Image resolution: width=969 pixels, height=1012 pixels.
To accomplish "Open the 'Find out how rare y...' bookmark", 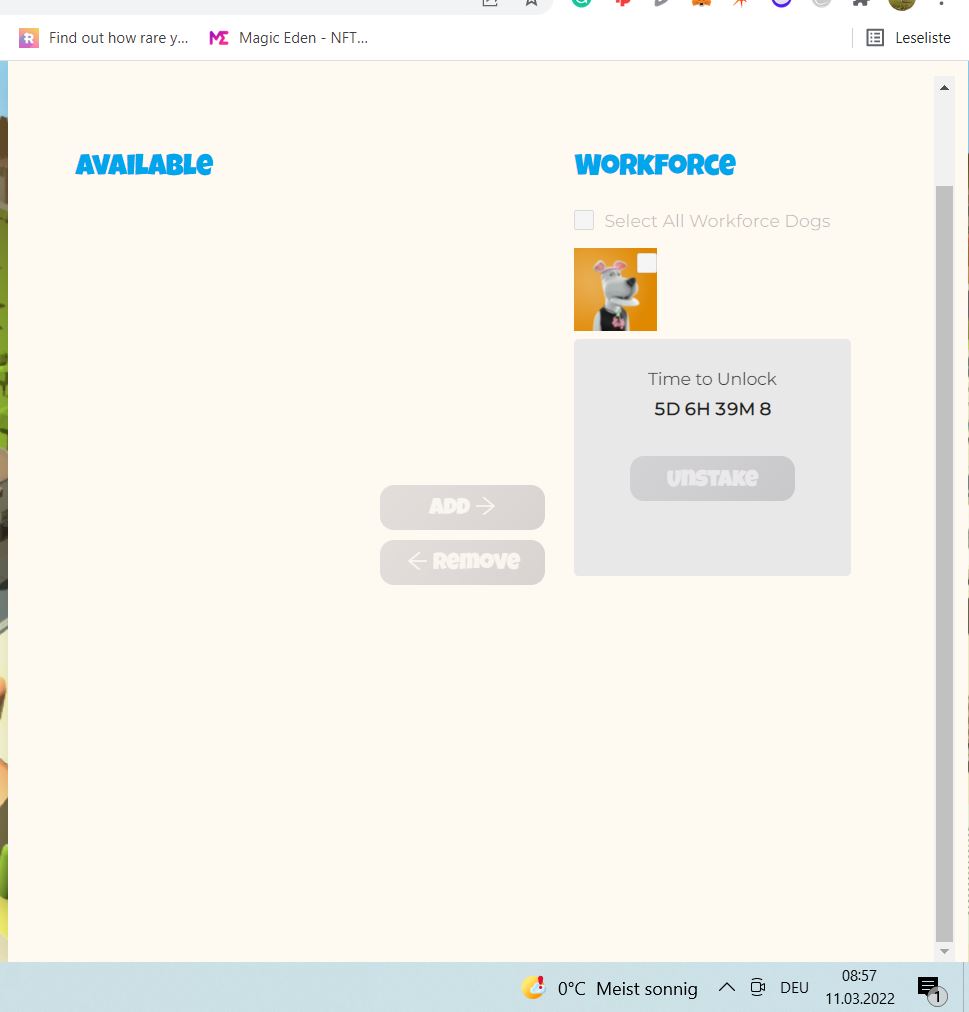I will coord(104,38).
